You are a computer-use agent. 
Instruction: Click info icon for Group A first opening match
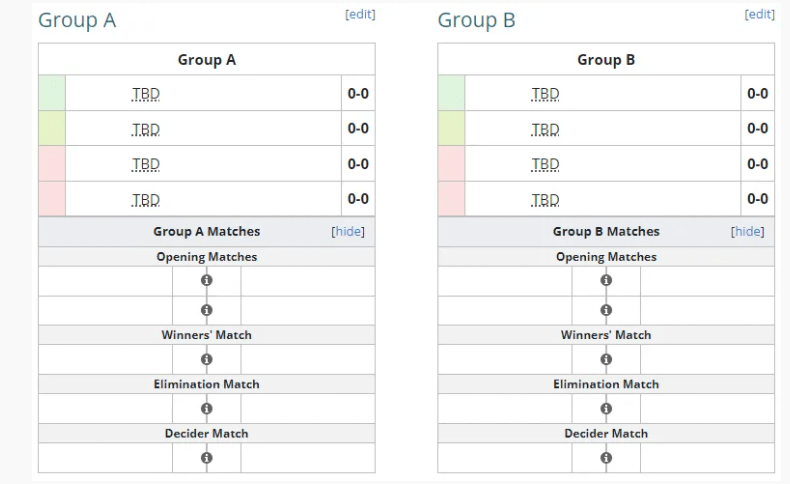click(x=207, y=281)
